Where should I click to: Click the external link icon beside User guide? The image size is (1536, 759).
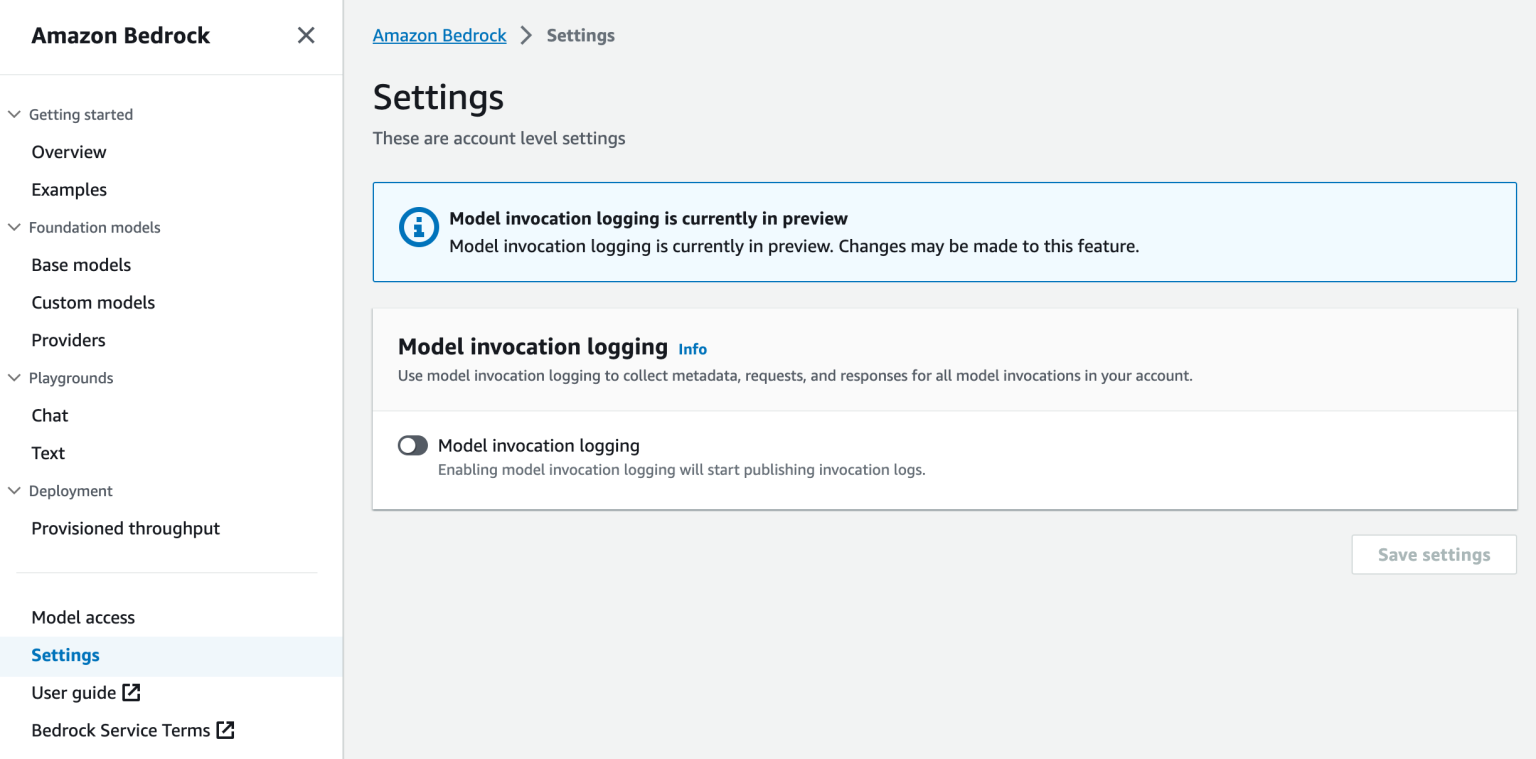coord(130,692)
